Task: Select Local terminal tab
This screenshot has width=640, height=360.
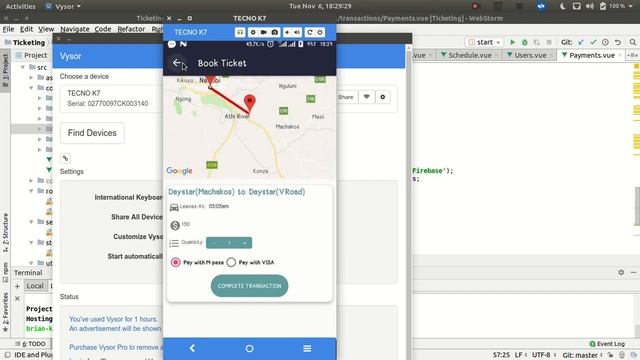Action: coord(35,286)
